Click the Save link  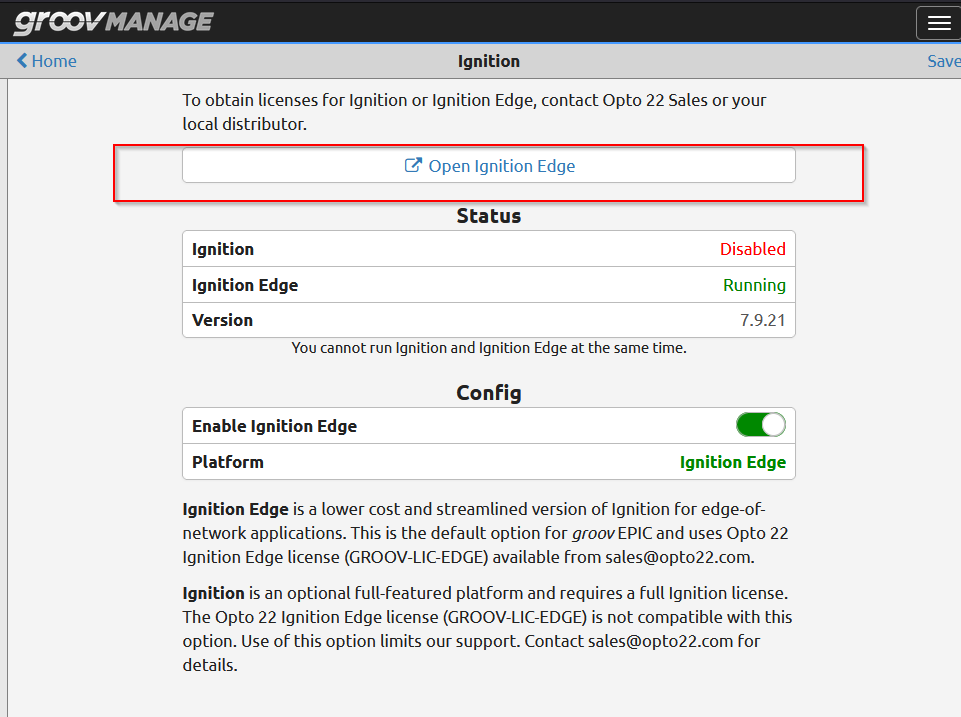pos(944,61)
